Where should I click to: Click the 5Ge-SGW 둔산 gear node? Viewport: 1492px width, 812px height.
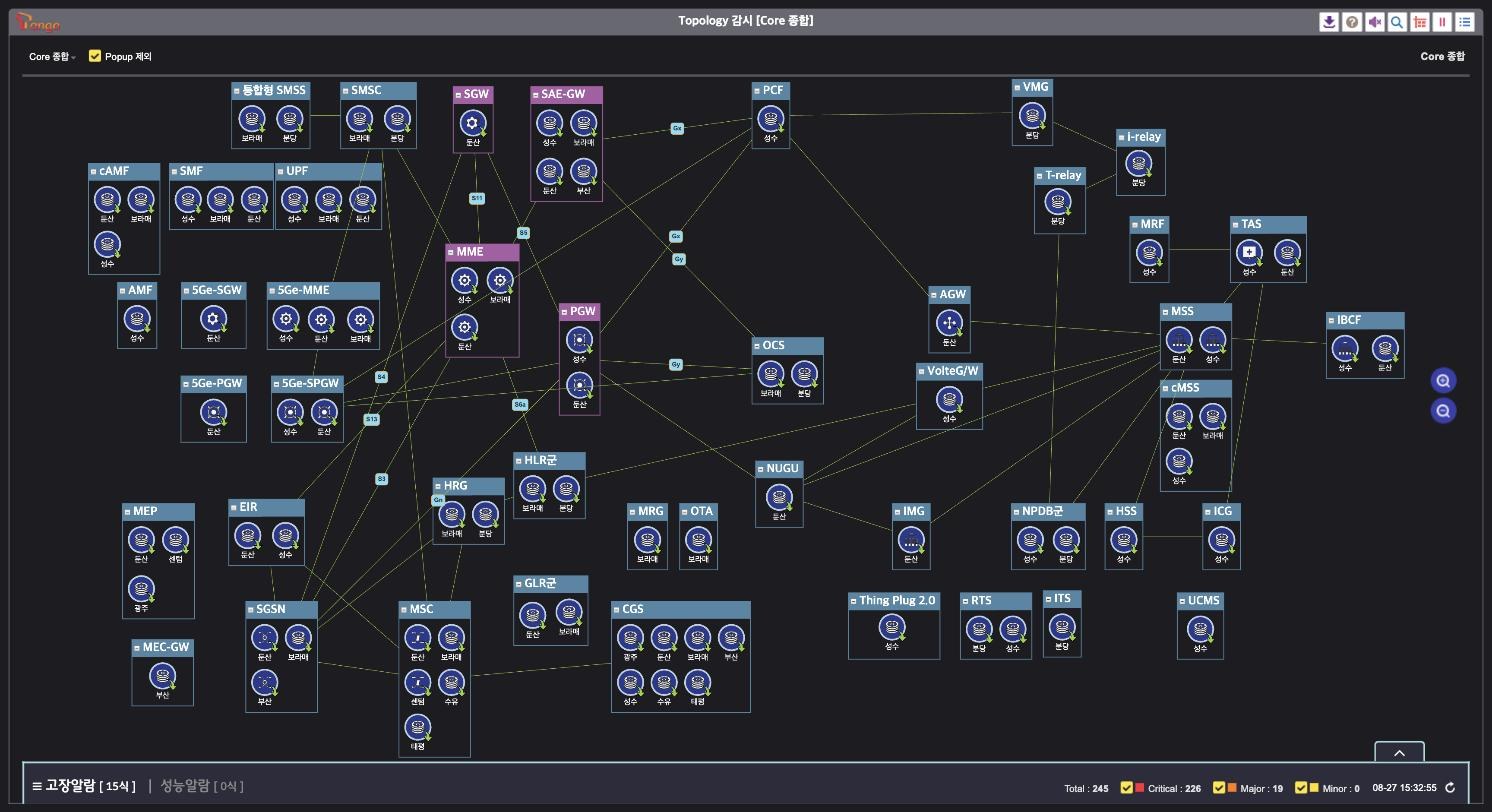(212, 319)
